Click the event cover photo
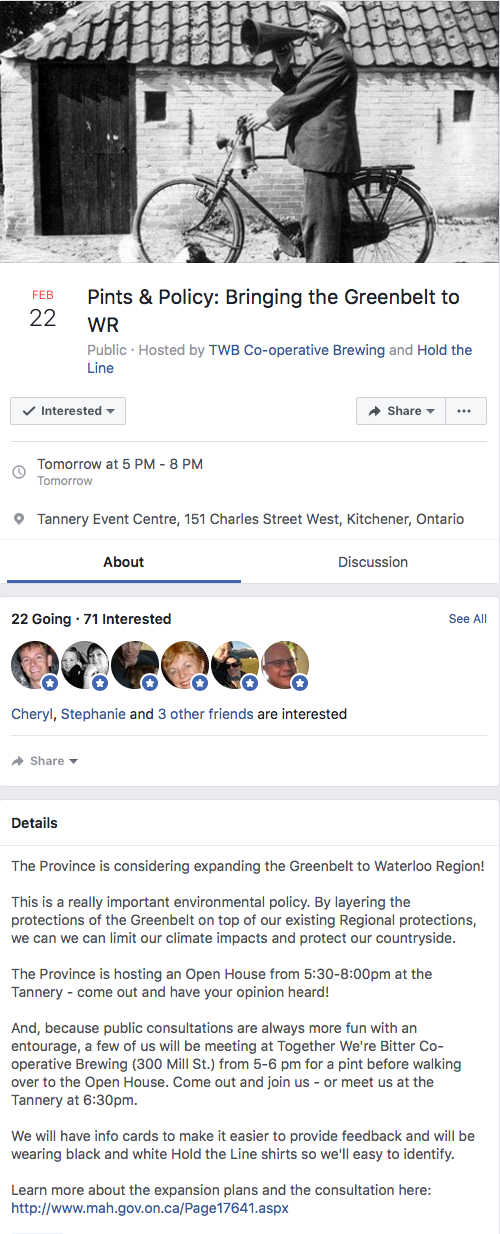 click(250, 131)
